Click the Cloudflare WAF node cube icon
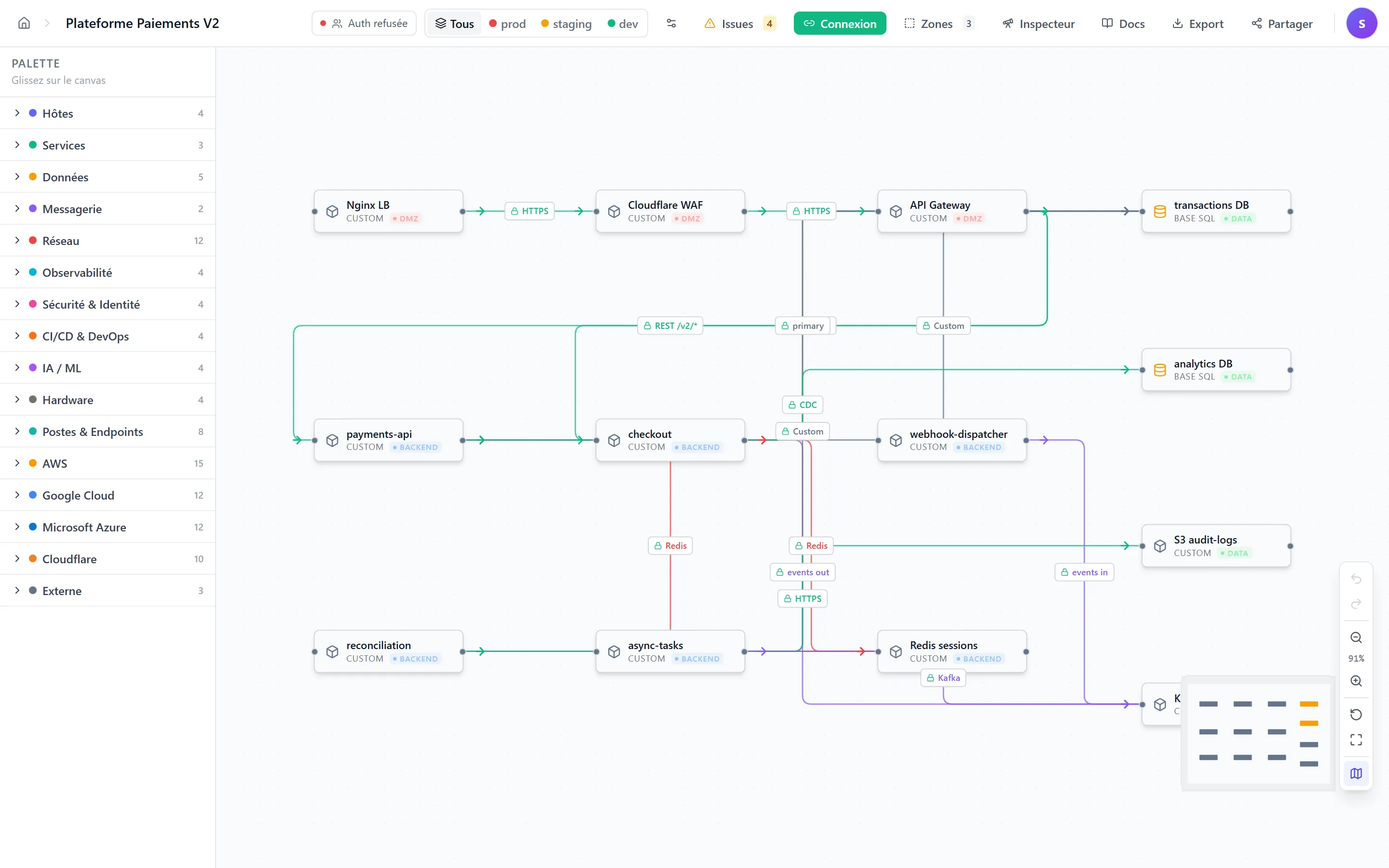1389x868 pixels. point(614,211)
